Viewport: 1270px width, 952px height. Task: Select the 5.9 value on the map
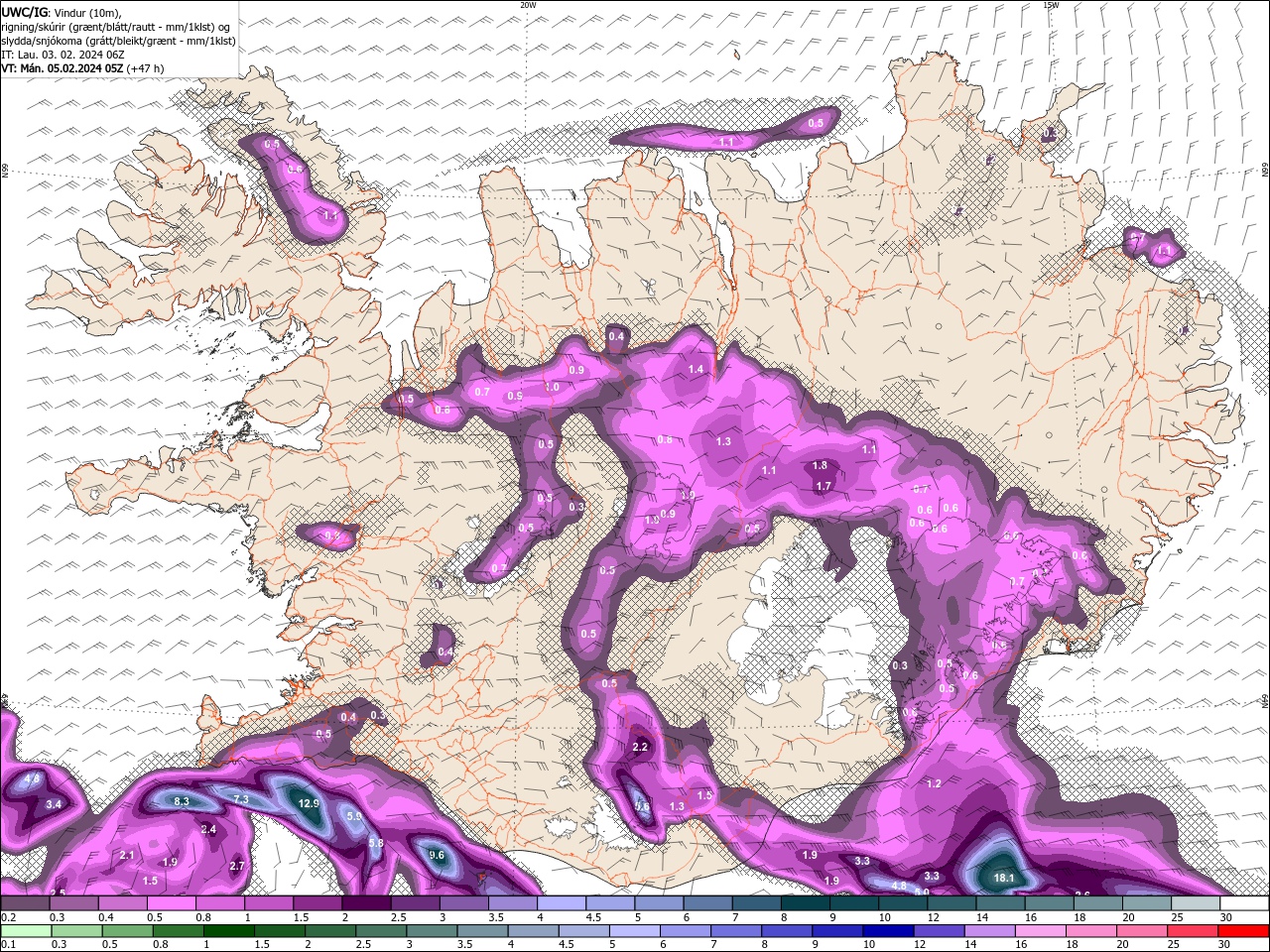click(355, 815)
